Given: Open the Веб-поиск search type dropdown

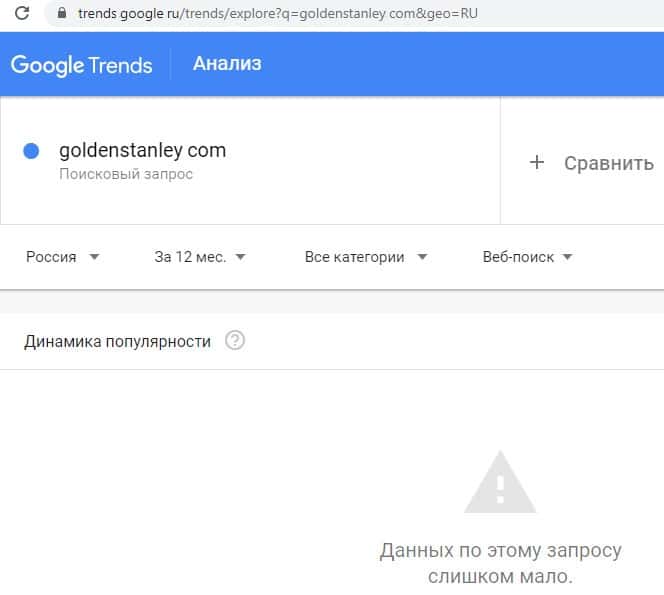Looking at the screenshot, I should 527,257.
